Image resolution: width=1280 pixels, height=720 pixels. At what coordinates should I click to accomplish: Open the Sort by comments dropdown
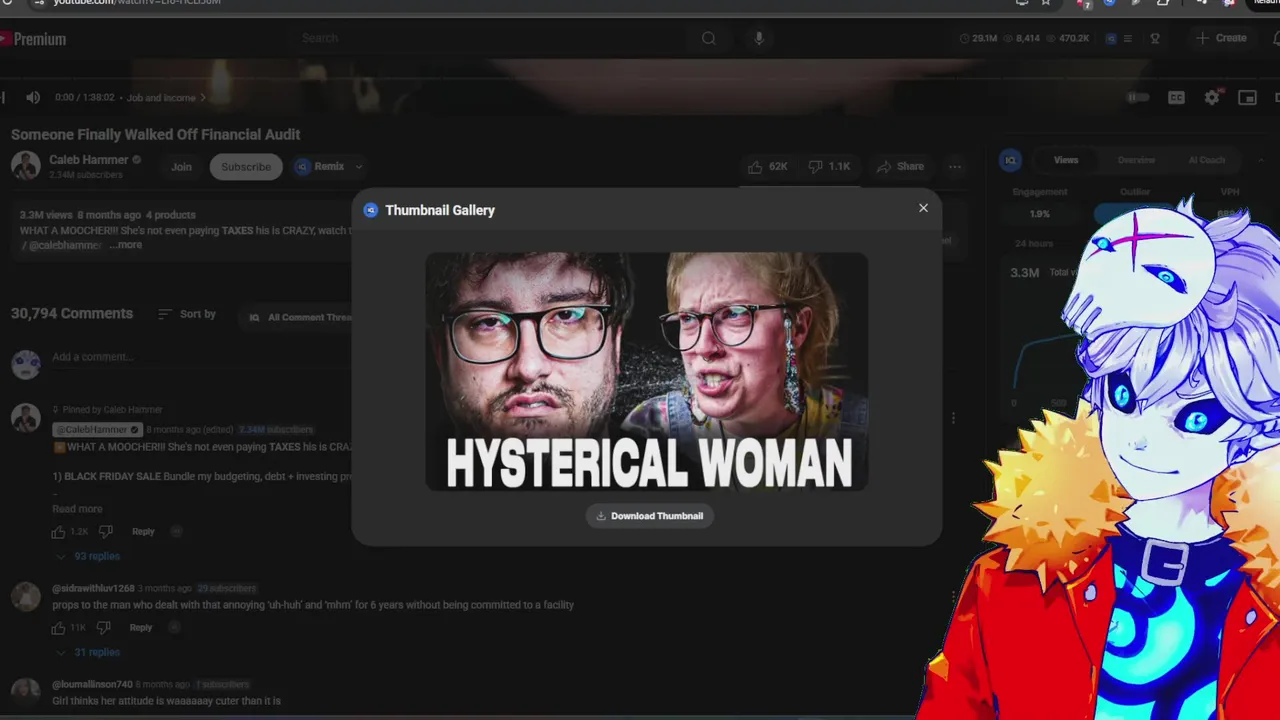(187, 314)
